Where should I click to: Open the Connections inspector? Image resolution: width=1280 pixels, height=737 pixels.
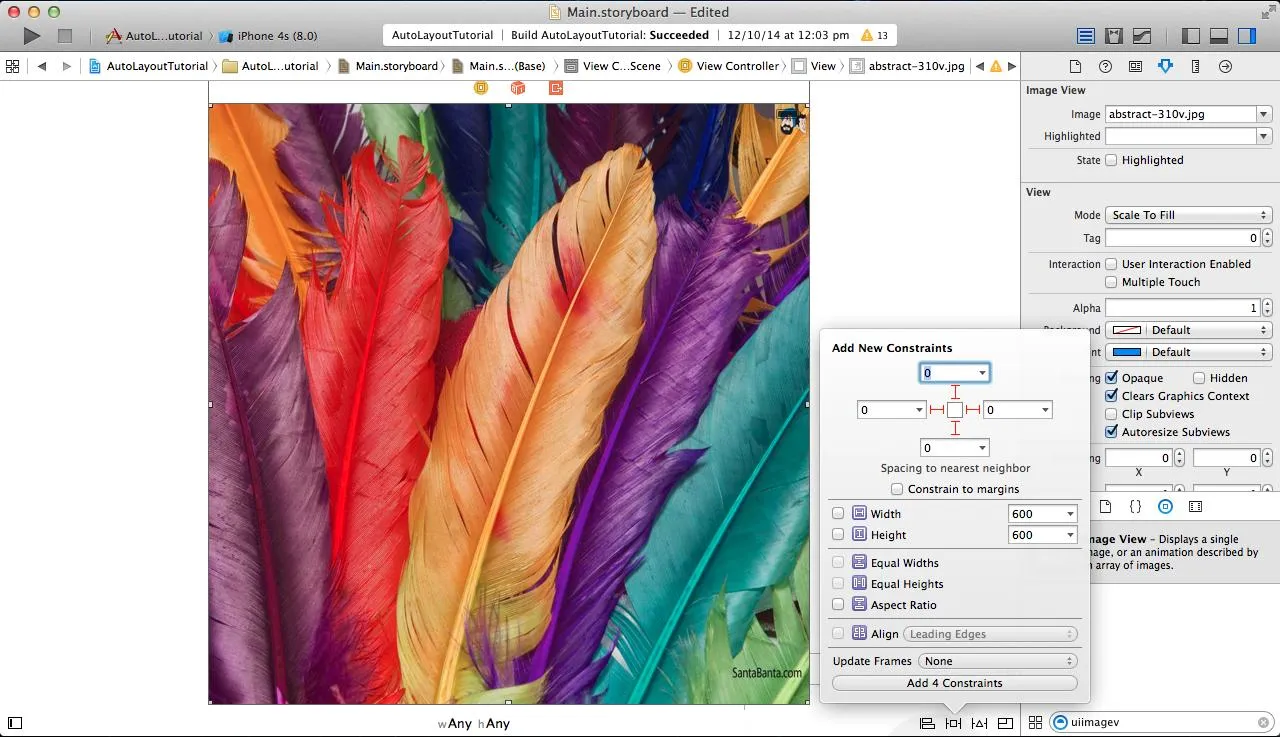(x=1225, y=66)
